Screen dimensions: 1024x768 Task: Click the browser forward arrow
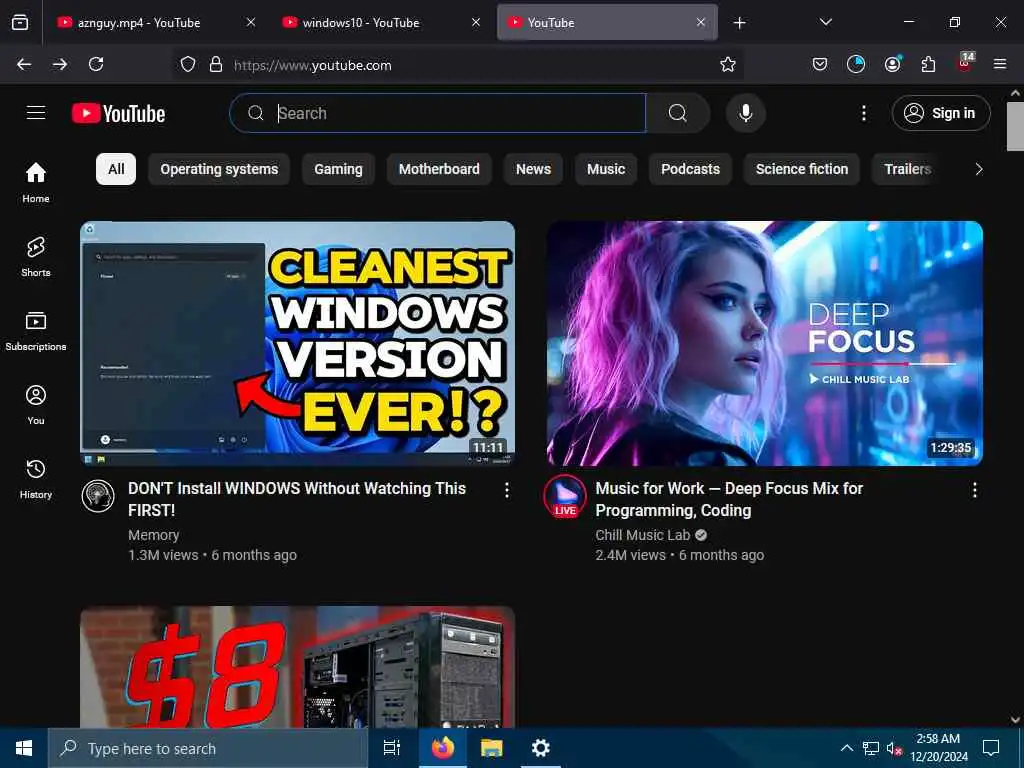coord(60,64)
